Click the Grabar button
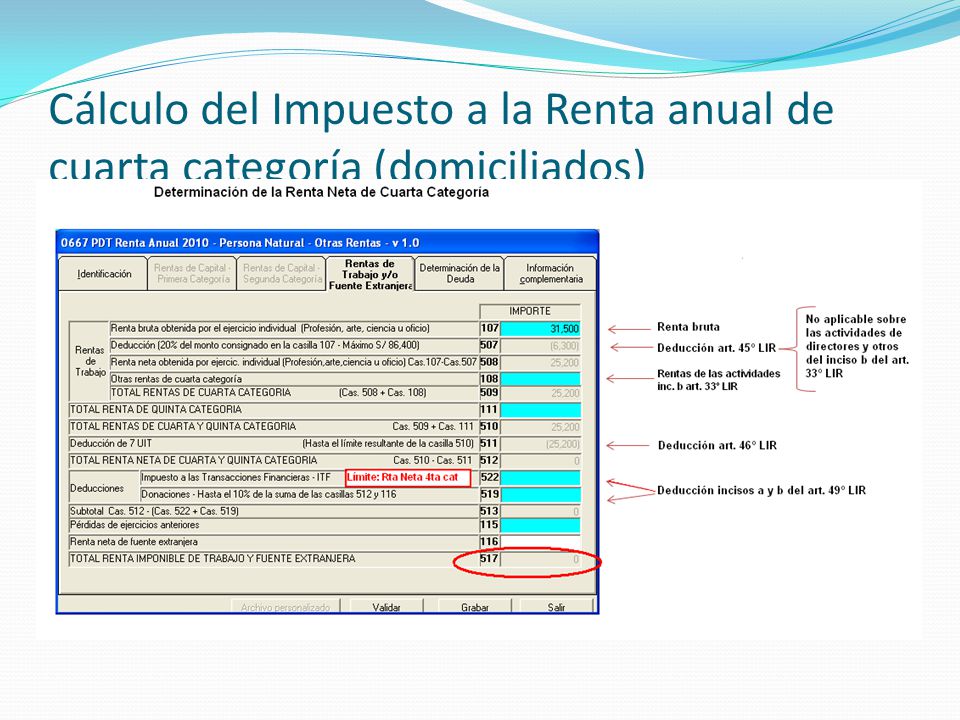Screen dimensions: 960x720 tap(474, 607)
